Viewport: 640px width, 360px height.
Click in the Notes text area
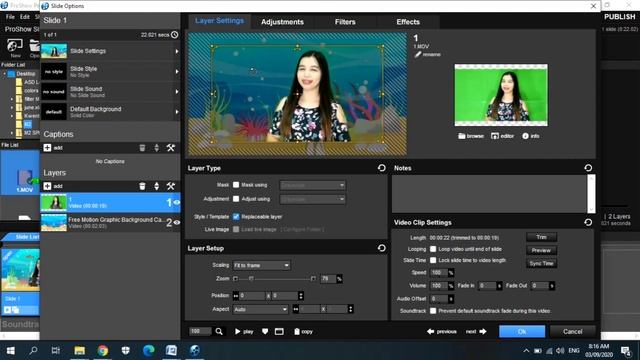(490, 193)
